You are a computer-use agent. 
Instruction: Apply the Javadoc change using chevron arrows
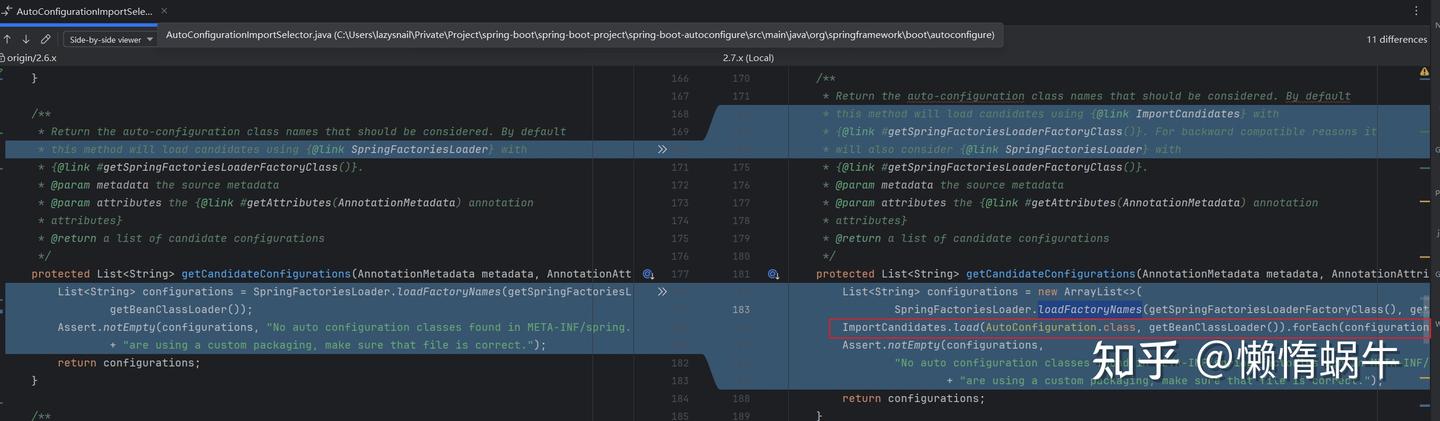coord(662,149)
